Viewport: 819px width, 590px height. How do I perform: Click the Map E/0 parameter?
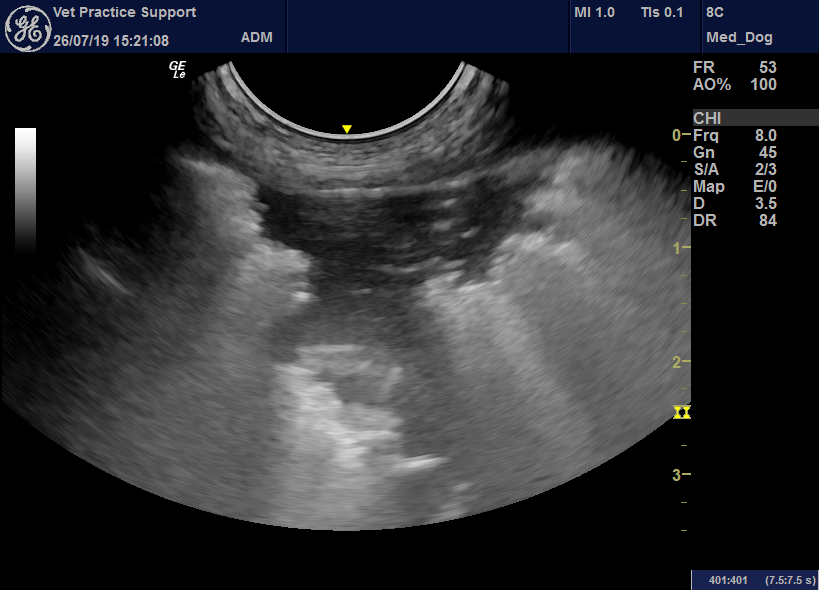(734, 186)
